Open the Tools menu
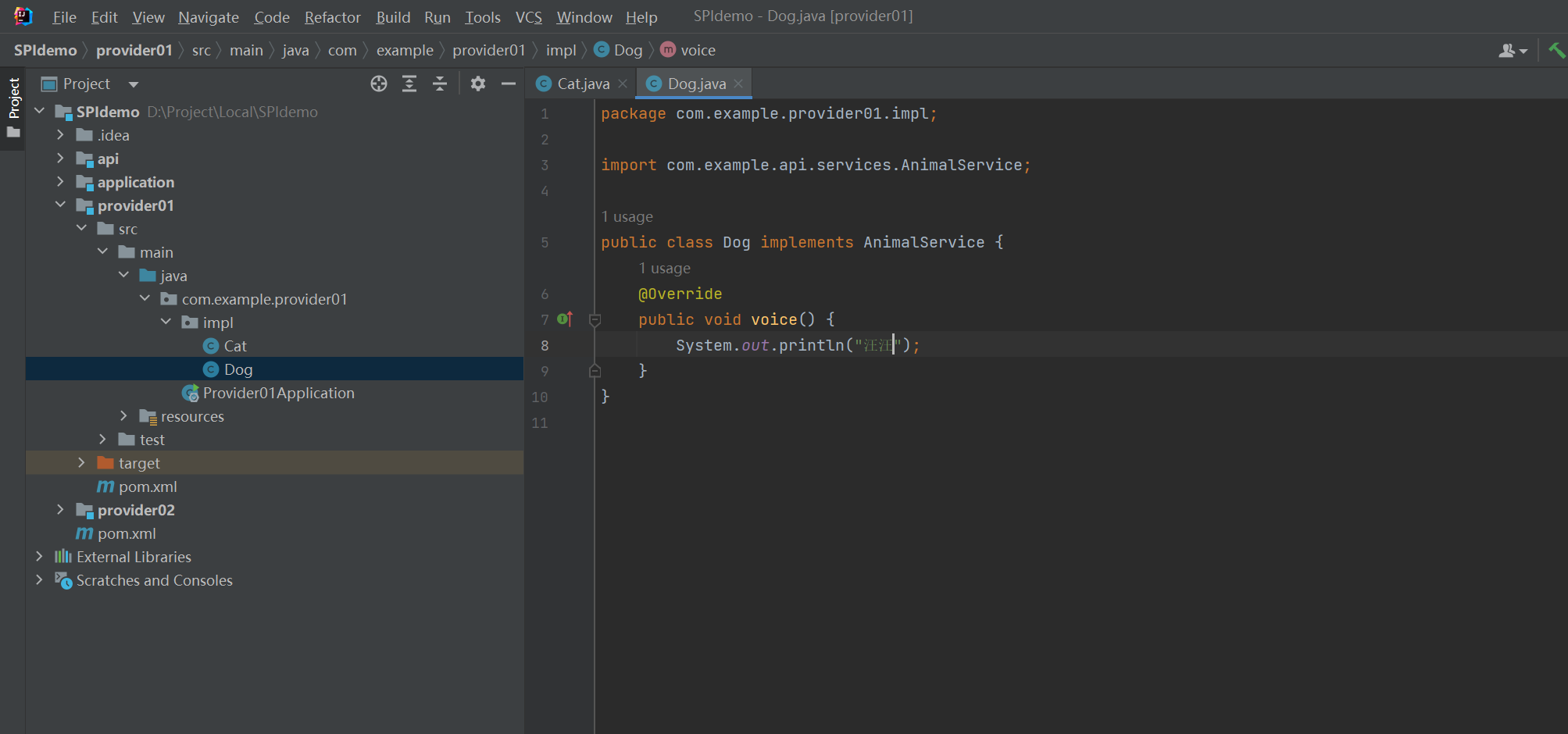This screenshot has height=734, width=1568. point(483,17)
